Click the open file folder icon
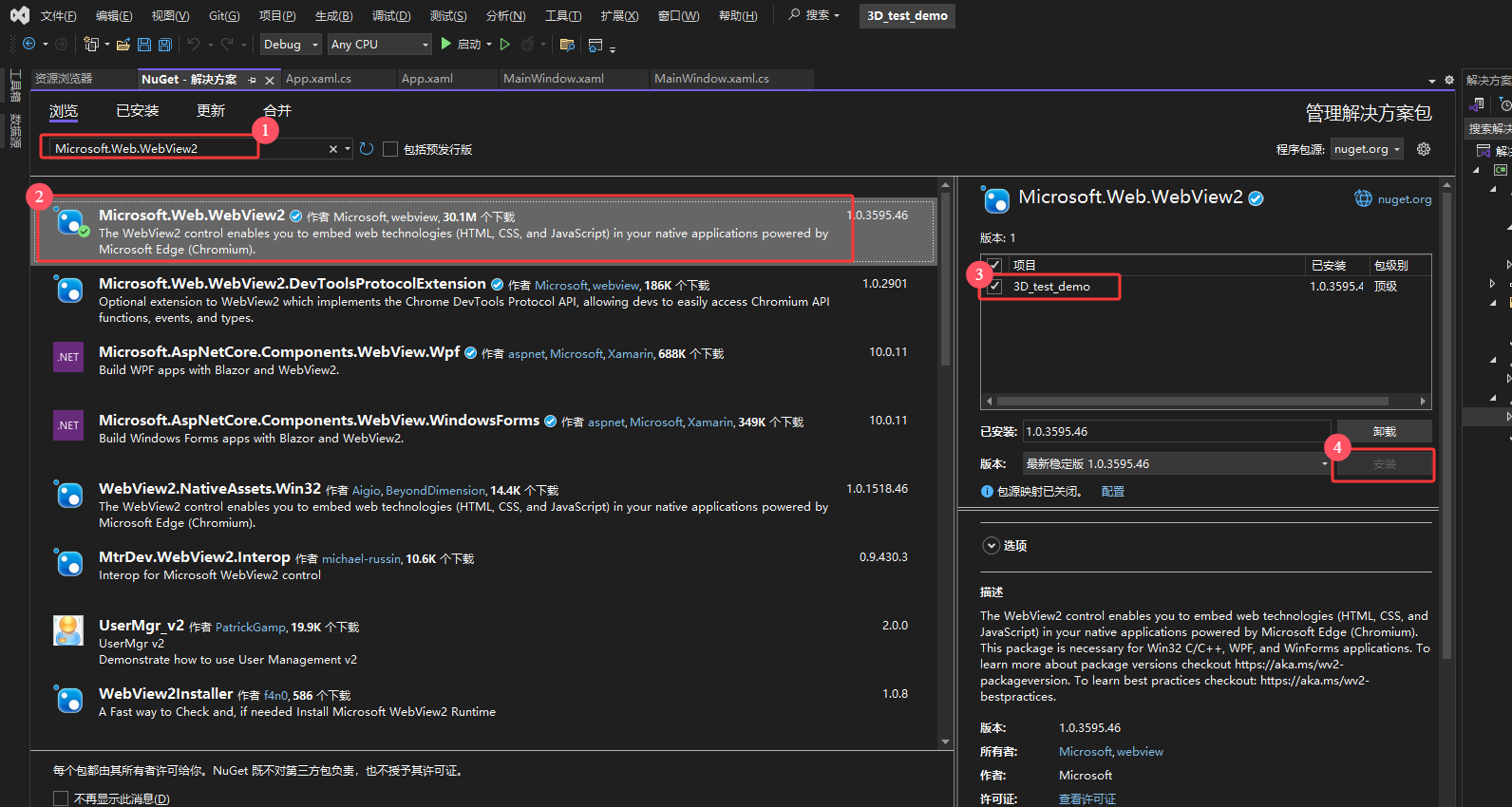Viewport: 1512px width, 807px height. pos(123,45)
